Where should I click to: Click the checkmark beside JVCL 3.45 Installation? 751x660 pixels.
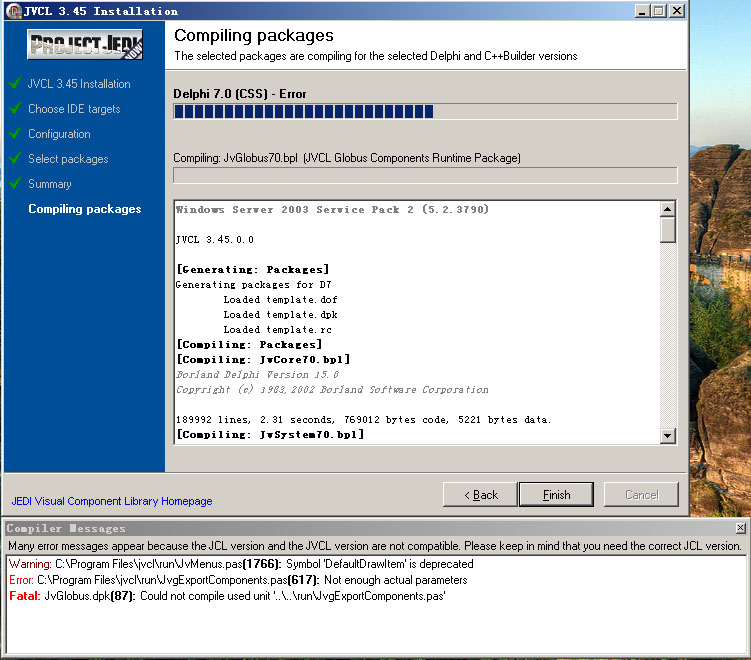(x=15, y=84)
